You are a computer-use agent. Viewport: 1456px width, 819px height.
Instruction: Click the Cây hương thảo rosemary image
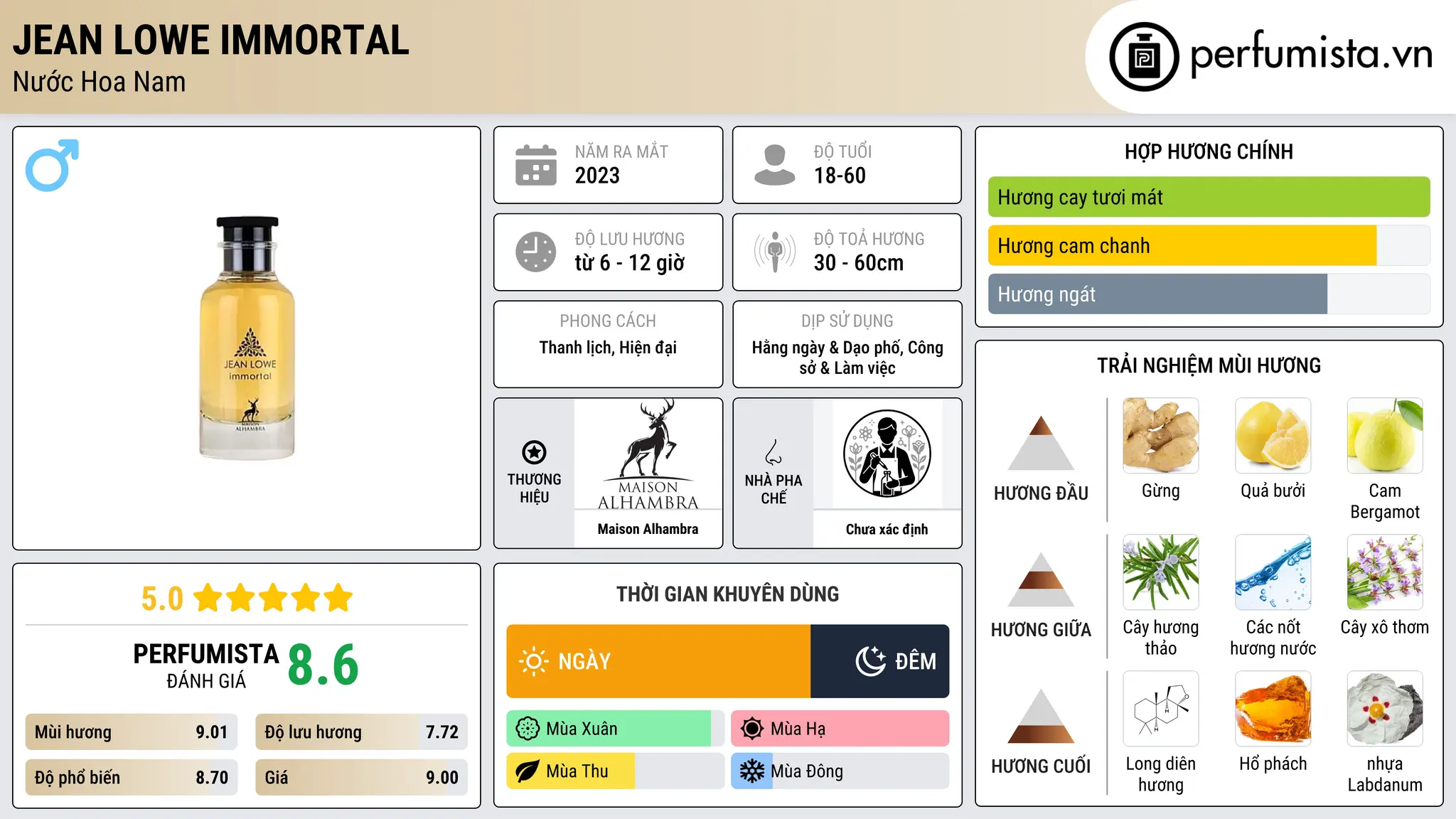pos(1161,572)
